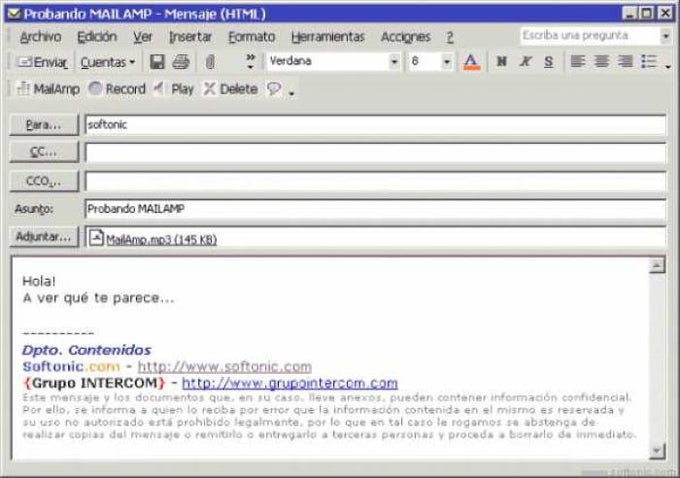This screenshot has height=478, width=680.
Task: Toggle bold formatting (N)
Action: pyautogui.click(x=501, y=62)
